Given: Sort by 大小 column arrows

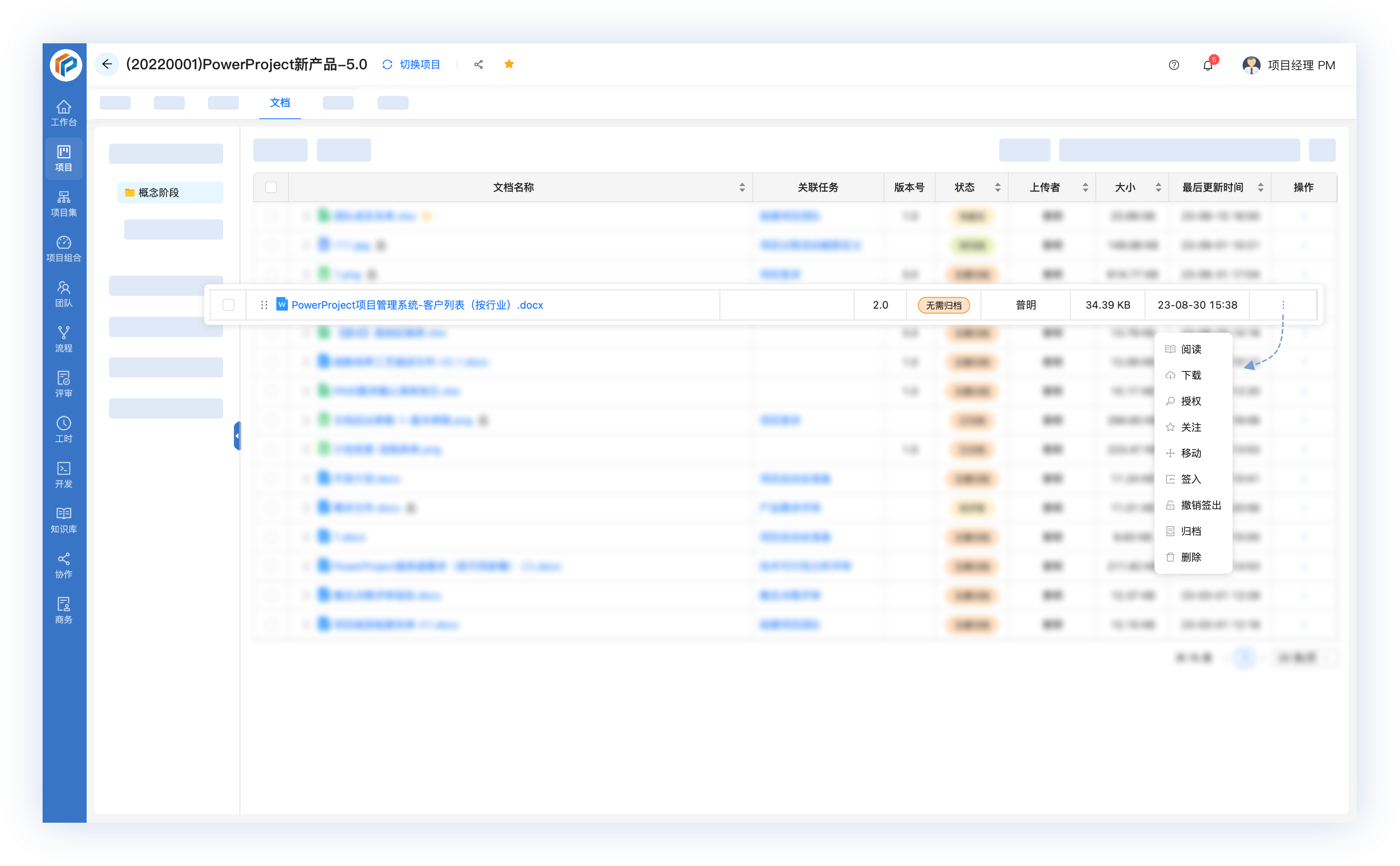Looking at the screenshot, I should [1158, 188].
